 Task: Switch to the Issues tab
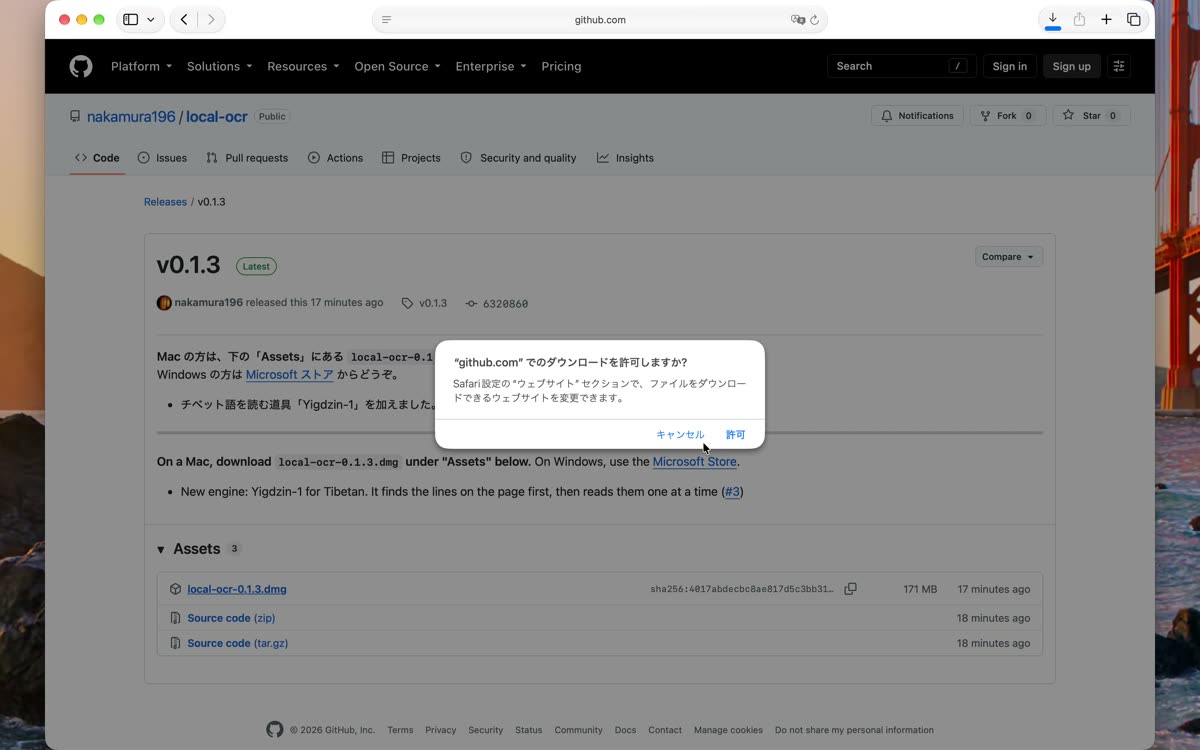162,158
